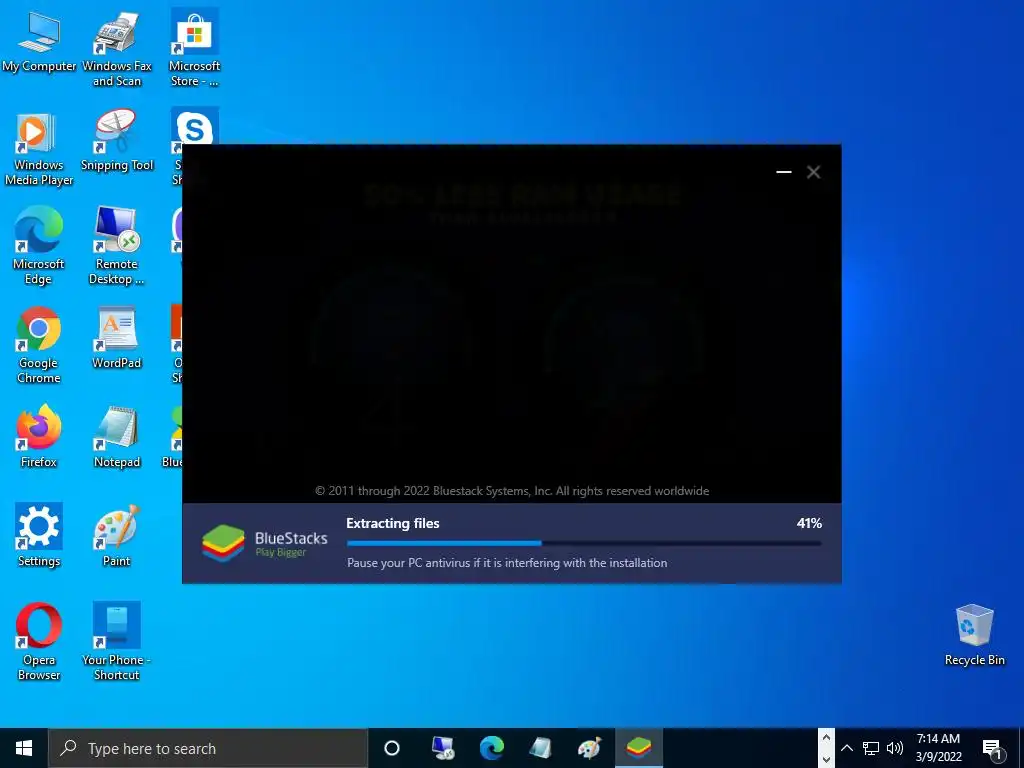Click the Pause your PC antivirus message

tap(507, 562)
